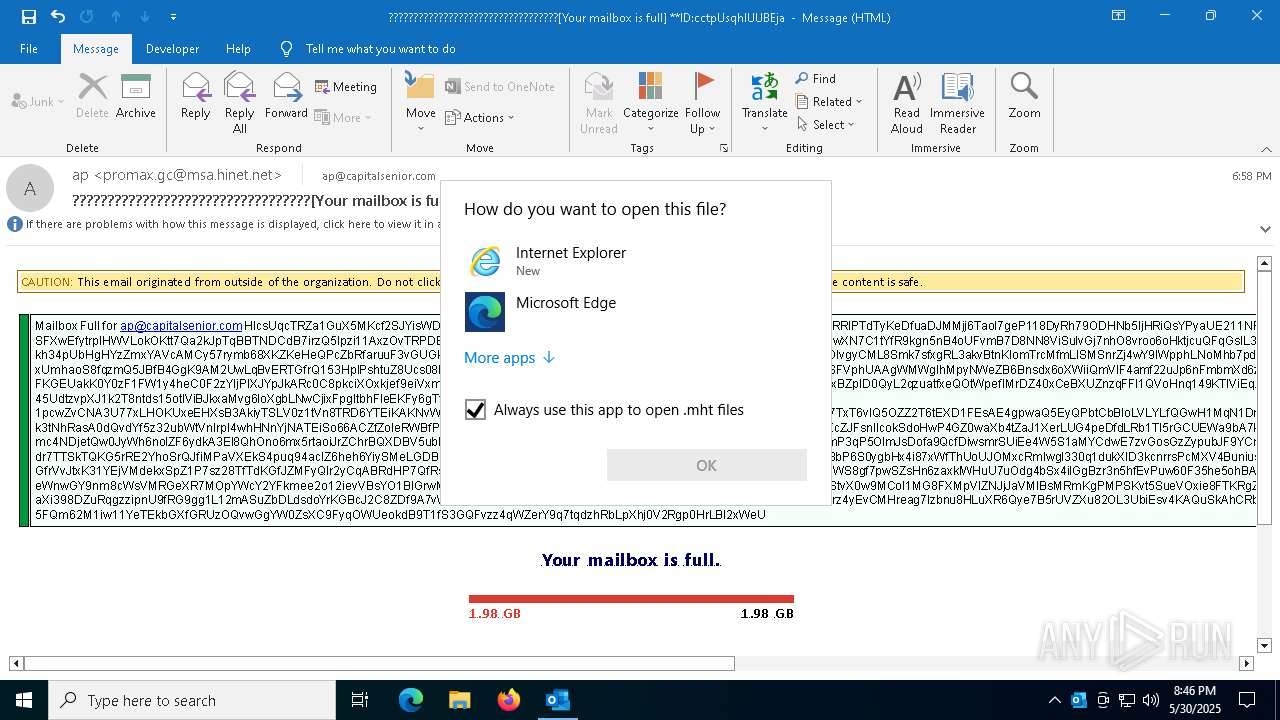Switch to the Developer tab
Viewport: 1280px width, 720px height.
pos(172,48)
